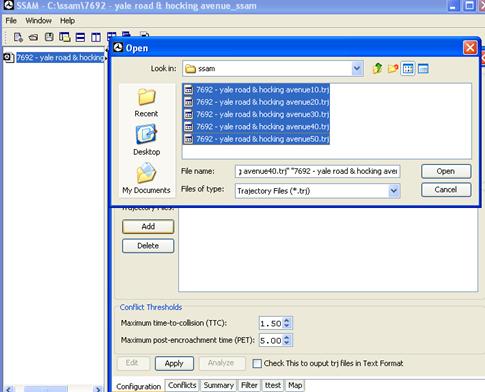
Task: Click the left panel scrollbar right arrow
Action: click(x=98, y=389)
